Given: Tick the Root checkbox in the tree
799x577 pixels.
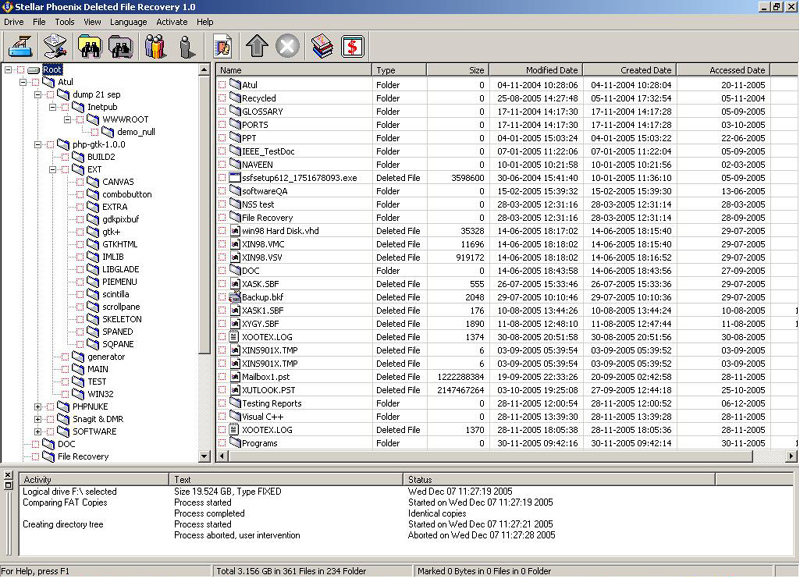Looking at the screenshot, I should coord(20,70).
